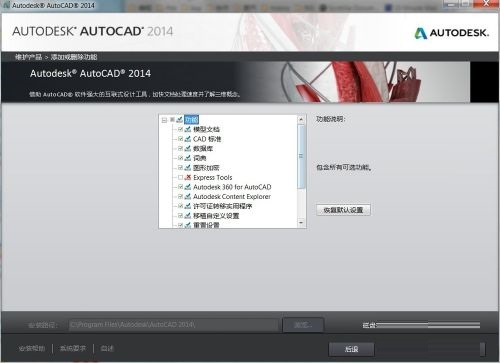This screenshot has width=500, height=363.
Task: Select the 移植自定义设置 tree row
Action: [x=216, y=216]
